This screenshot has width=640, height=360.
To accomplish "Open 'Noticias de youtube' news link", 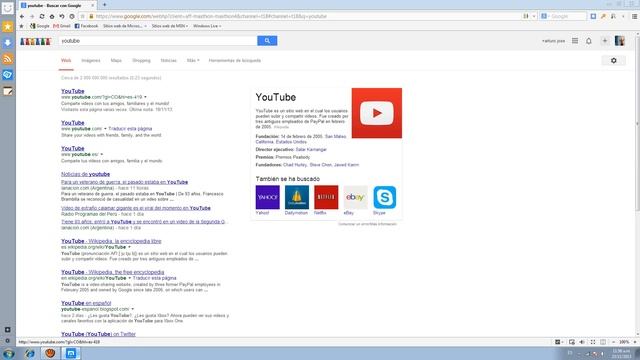I will point(85,174).
